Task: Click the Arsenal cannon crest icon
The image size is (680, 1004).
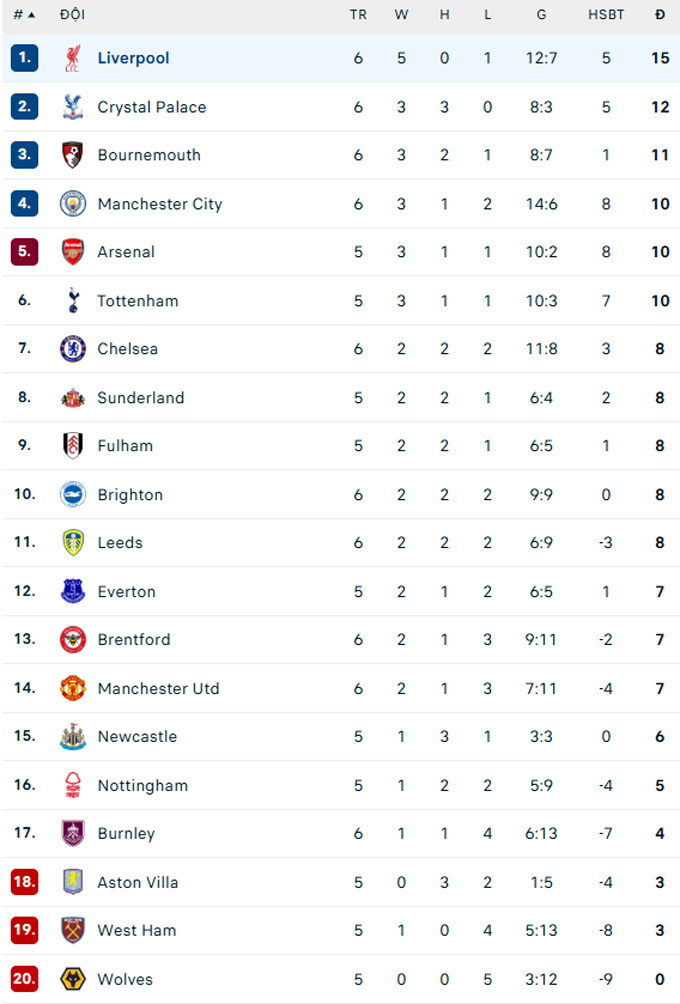Action: (72, 252)
